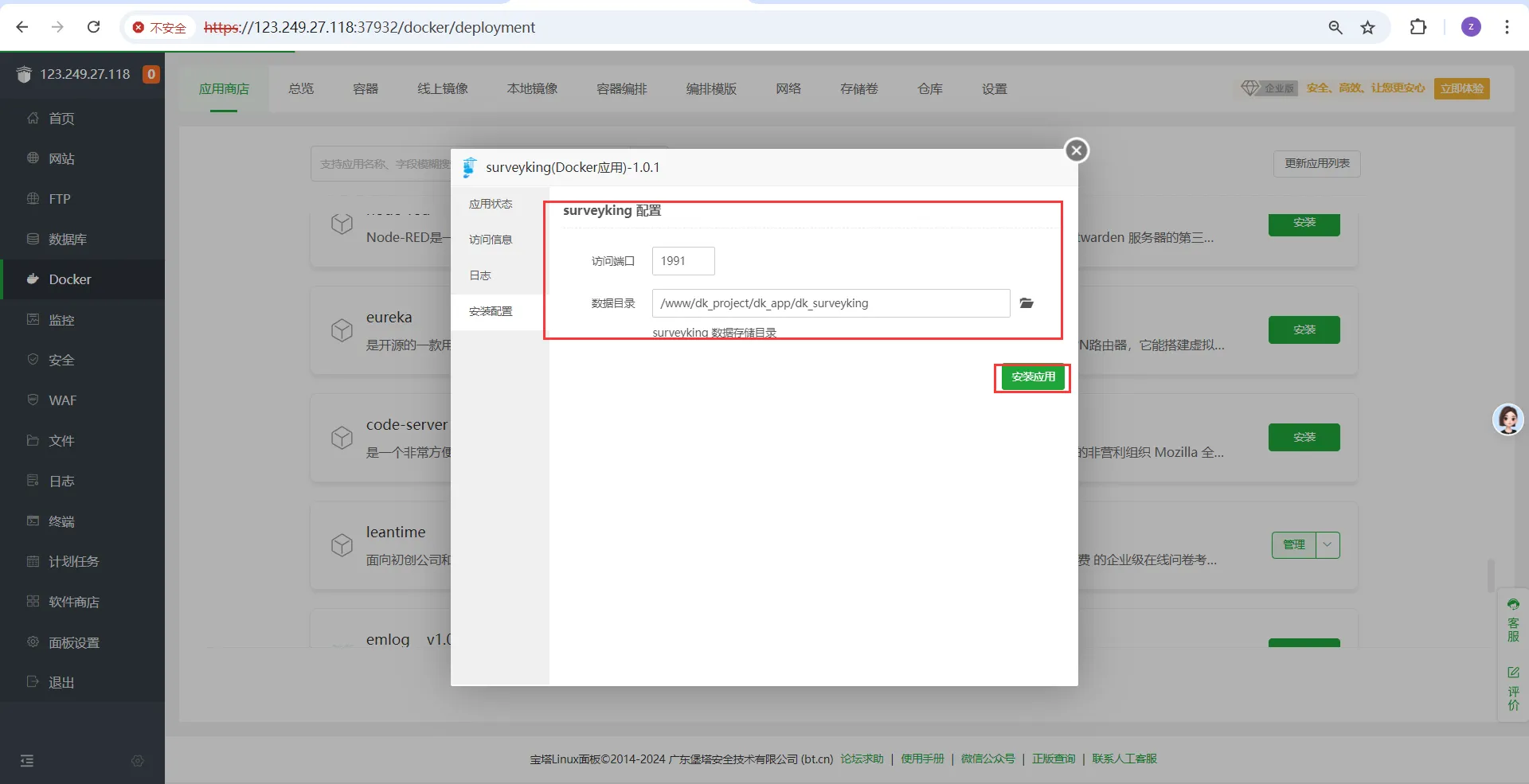Switch to 线上镜像 tab
The image size is (1529, 784).
pyautogui.click(x=443, y=88)
